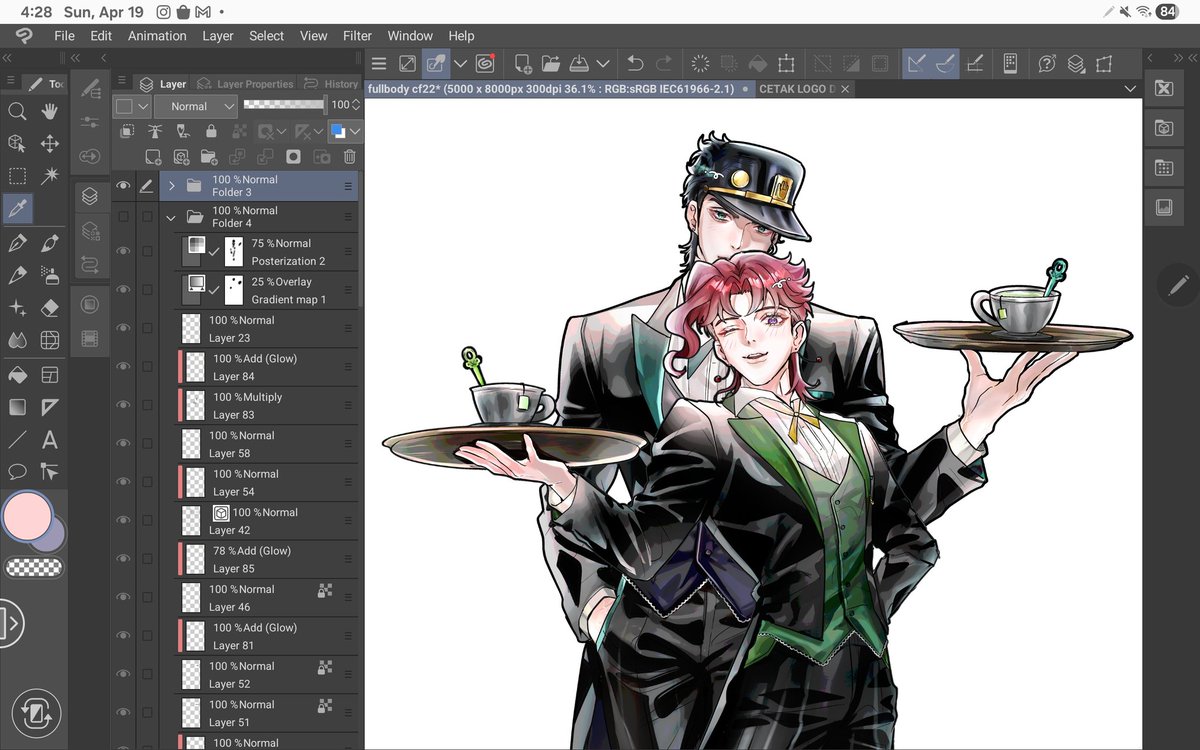Viewport: 1200px width, 750px height.
Task: Select the Pen nib tool
Action: [17, 243]
